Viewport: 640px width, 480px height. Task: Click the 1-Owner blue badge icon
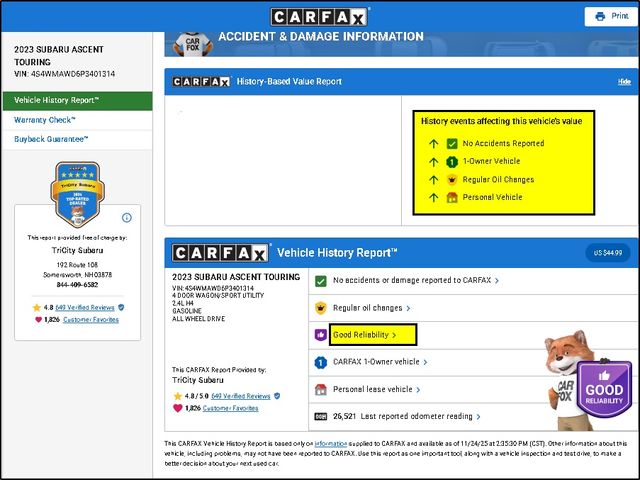coord(321,362)
